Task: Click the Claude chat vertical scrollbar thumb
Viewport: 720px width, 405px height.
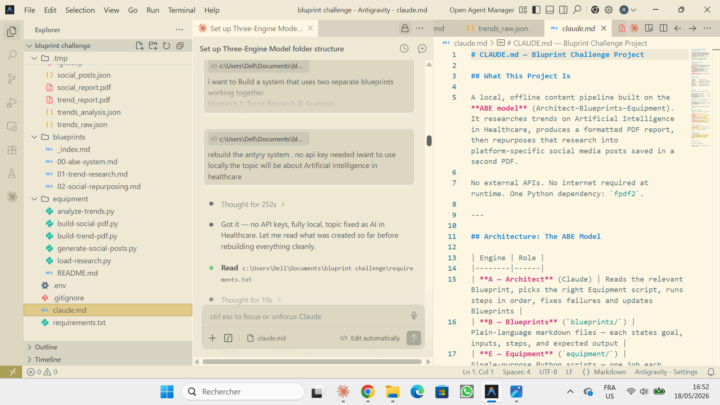Action: (x=429, y=141)
